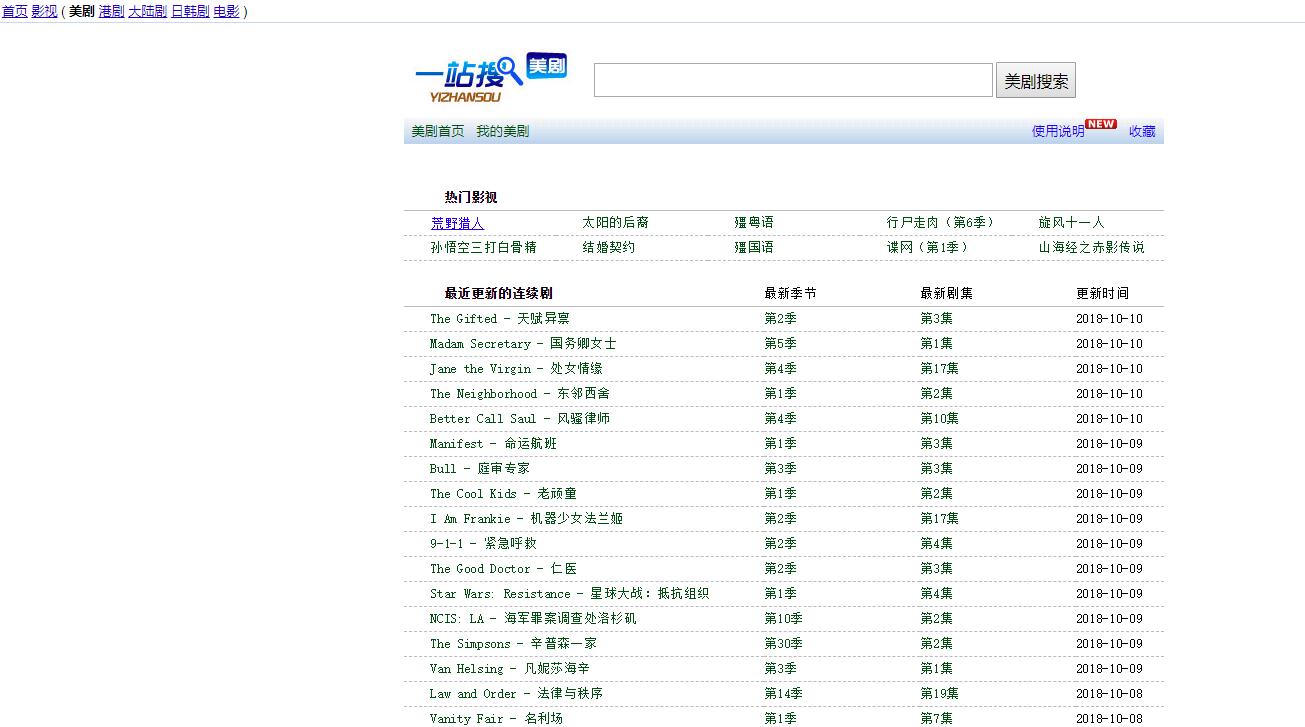Click the 最新季节 column header
The height and width of the screenshot is (727, 1305).
(x=790, y=294)
